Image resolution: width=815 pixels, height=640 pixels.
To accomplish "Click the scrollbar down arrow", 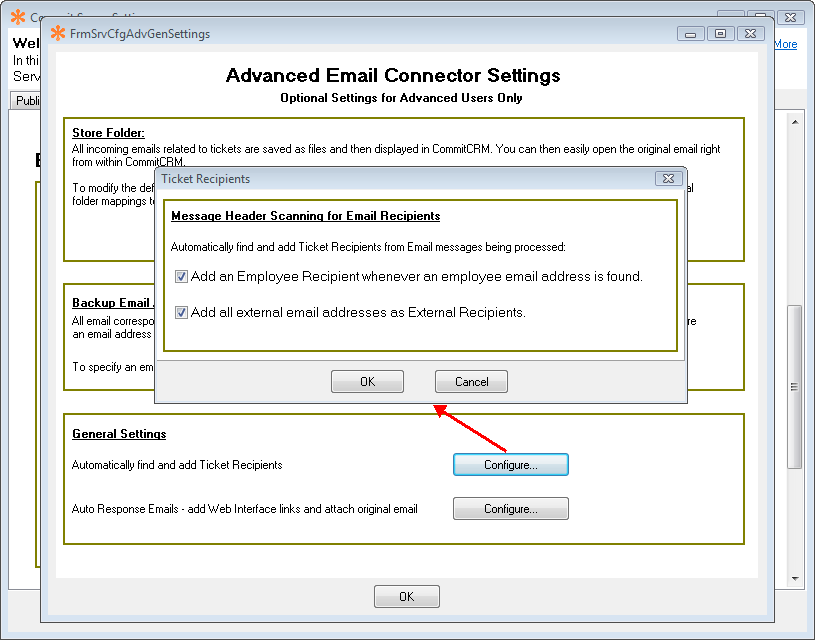I will pyautogui.click(x=796, y=578).
